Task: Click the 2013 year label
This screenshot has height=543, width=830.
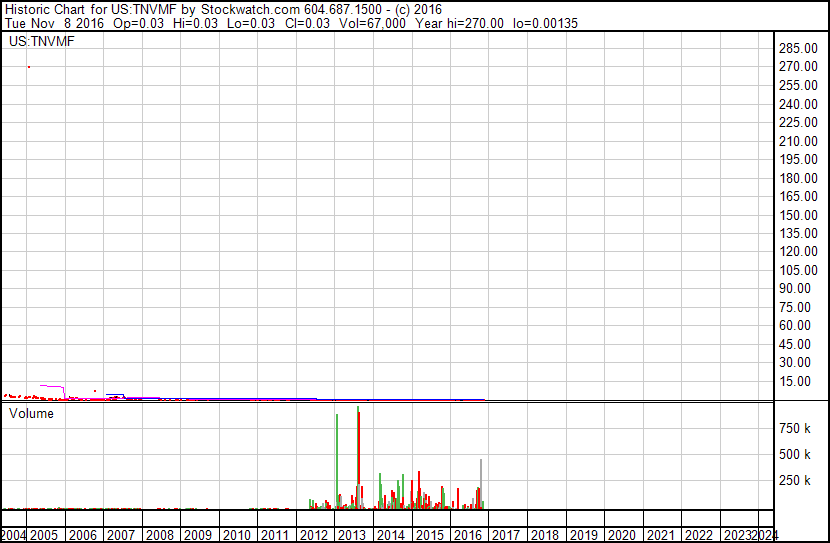Action: point(352,535)
